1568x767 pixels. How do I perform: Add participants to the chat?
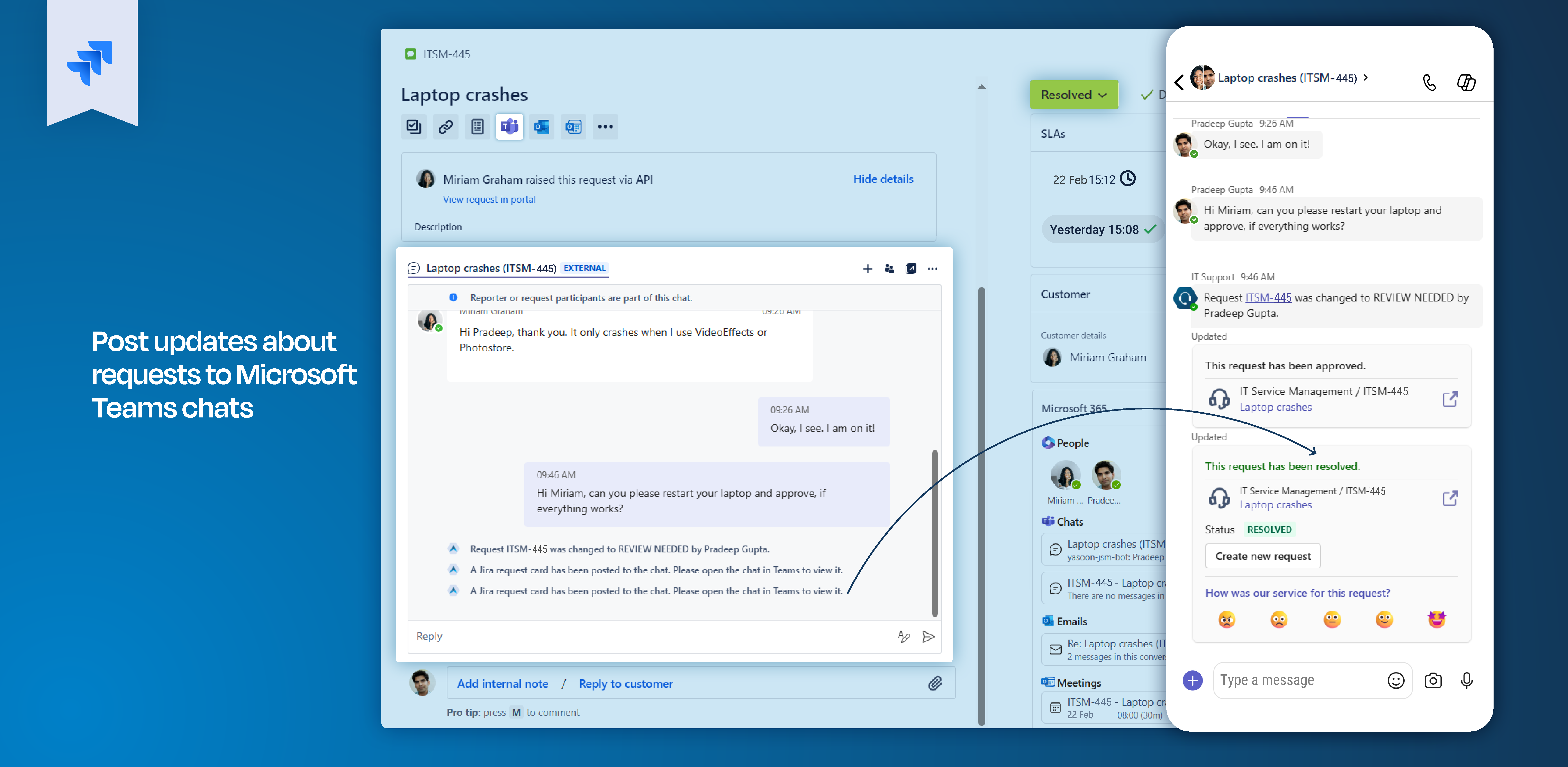(x=889, y=268)
